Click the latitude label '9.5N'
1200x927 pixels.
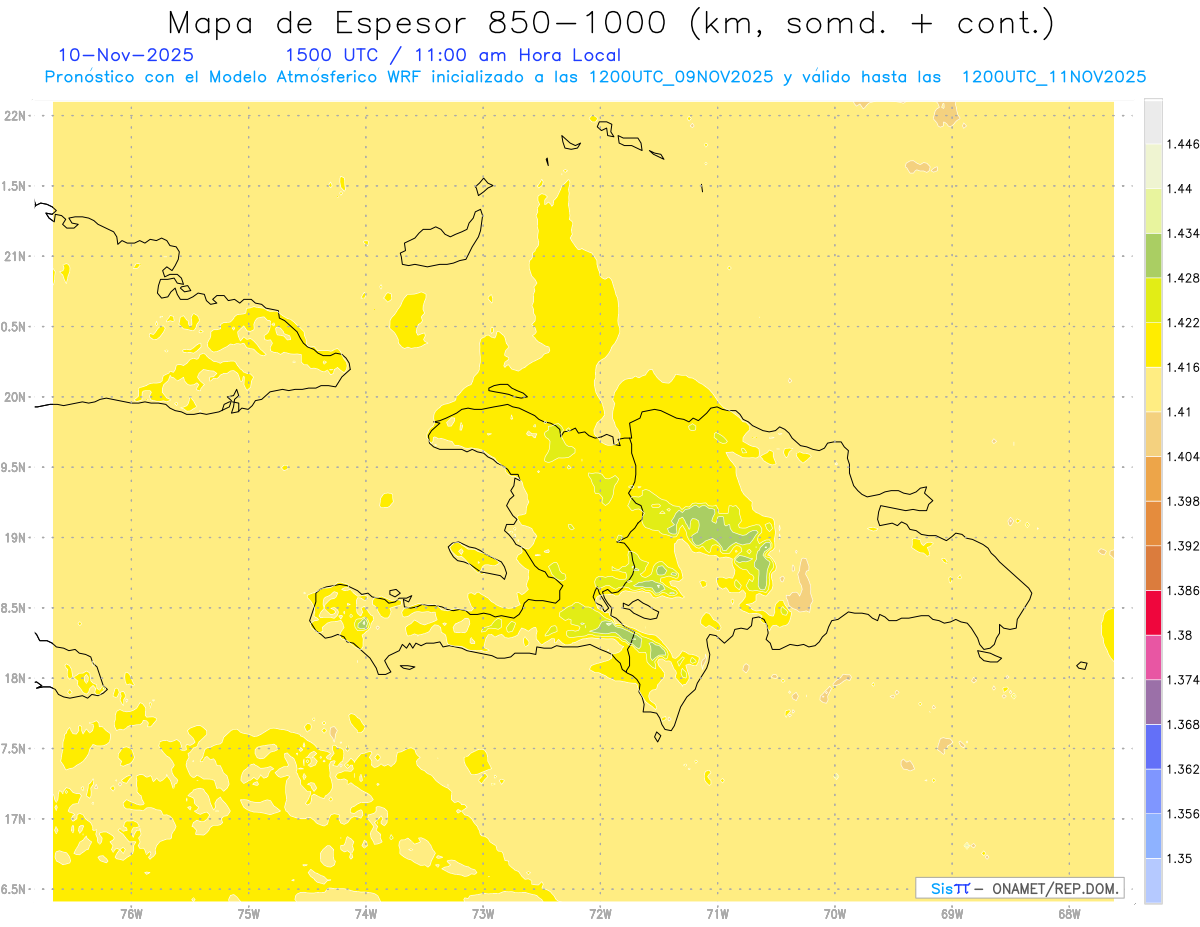tap(15, 468)
